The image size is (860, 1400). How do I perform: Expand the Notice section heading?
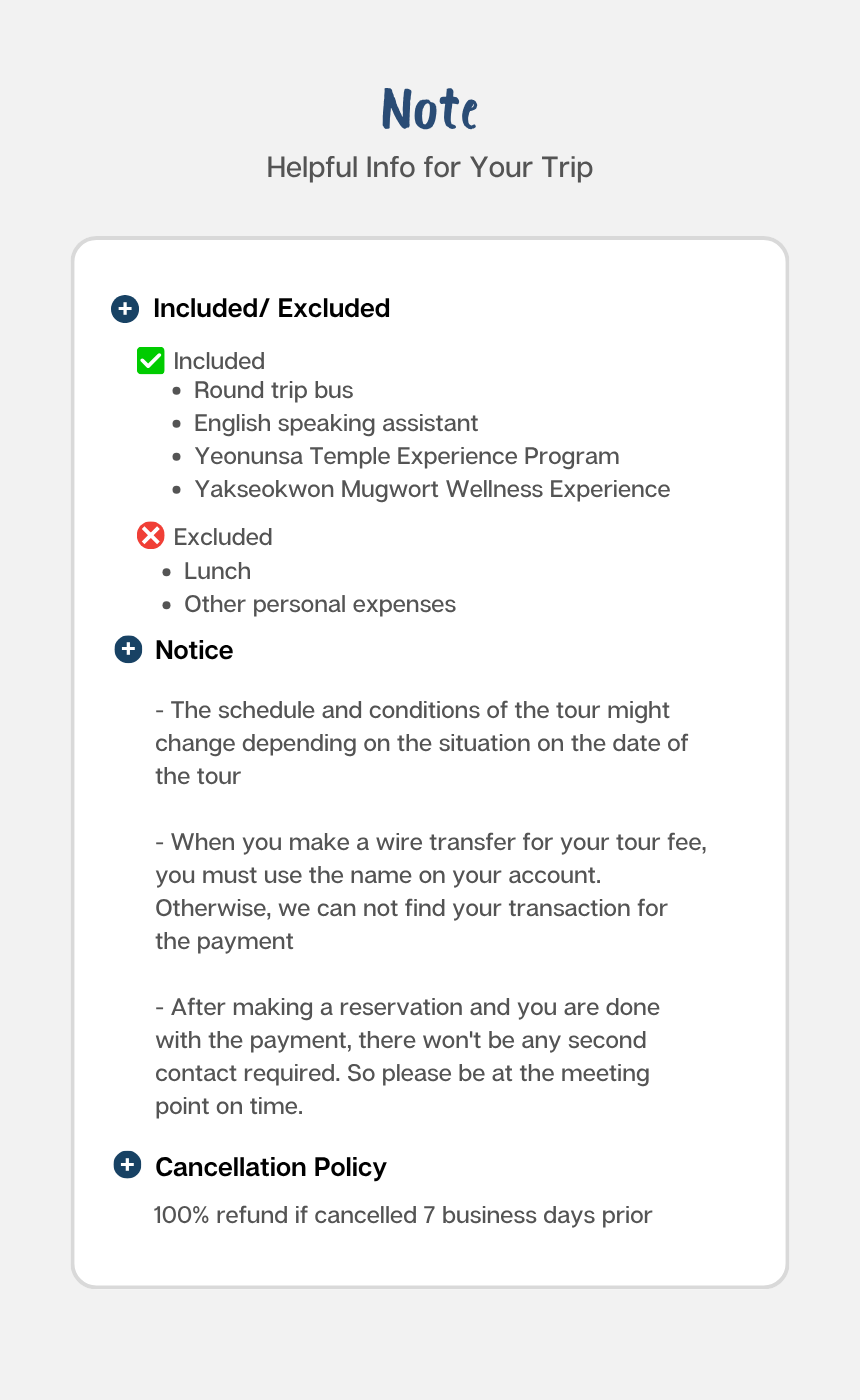coord(194,650)
